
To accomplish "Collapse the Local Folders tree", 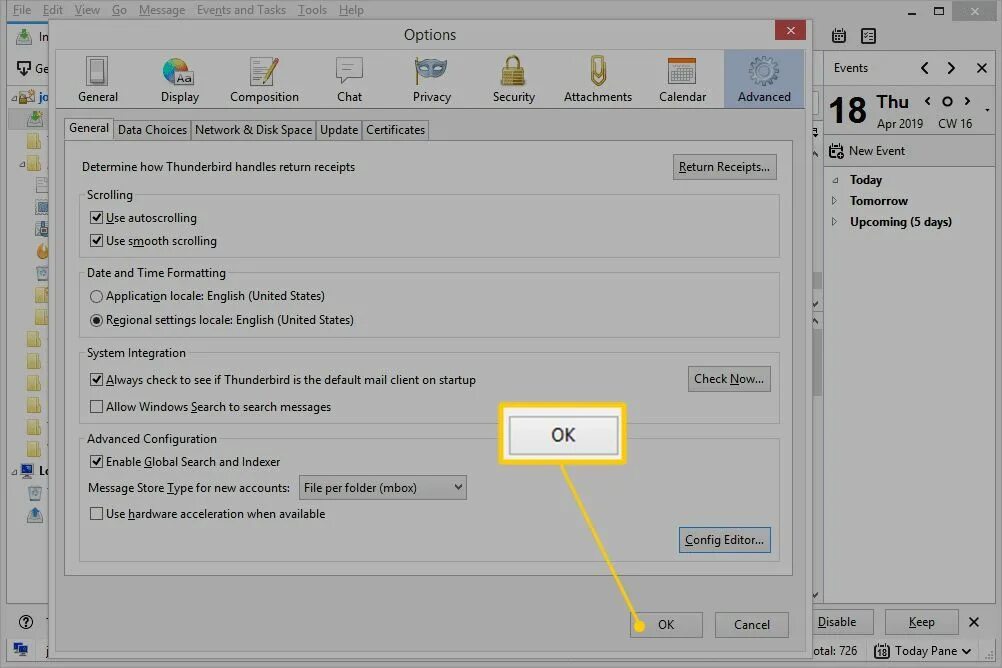I will [14, 472].
